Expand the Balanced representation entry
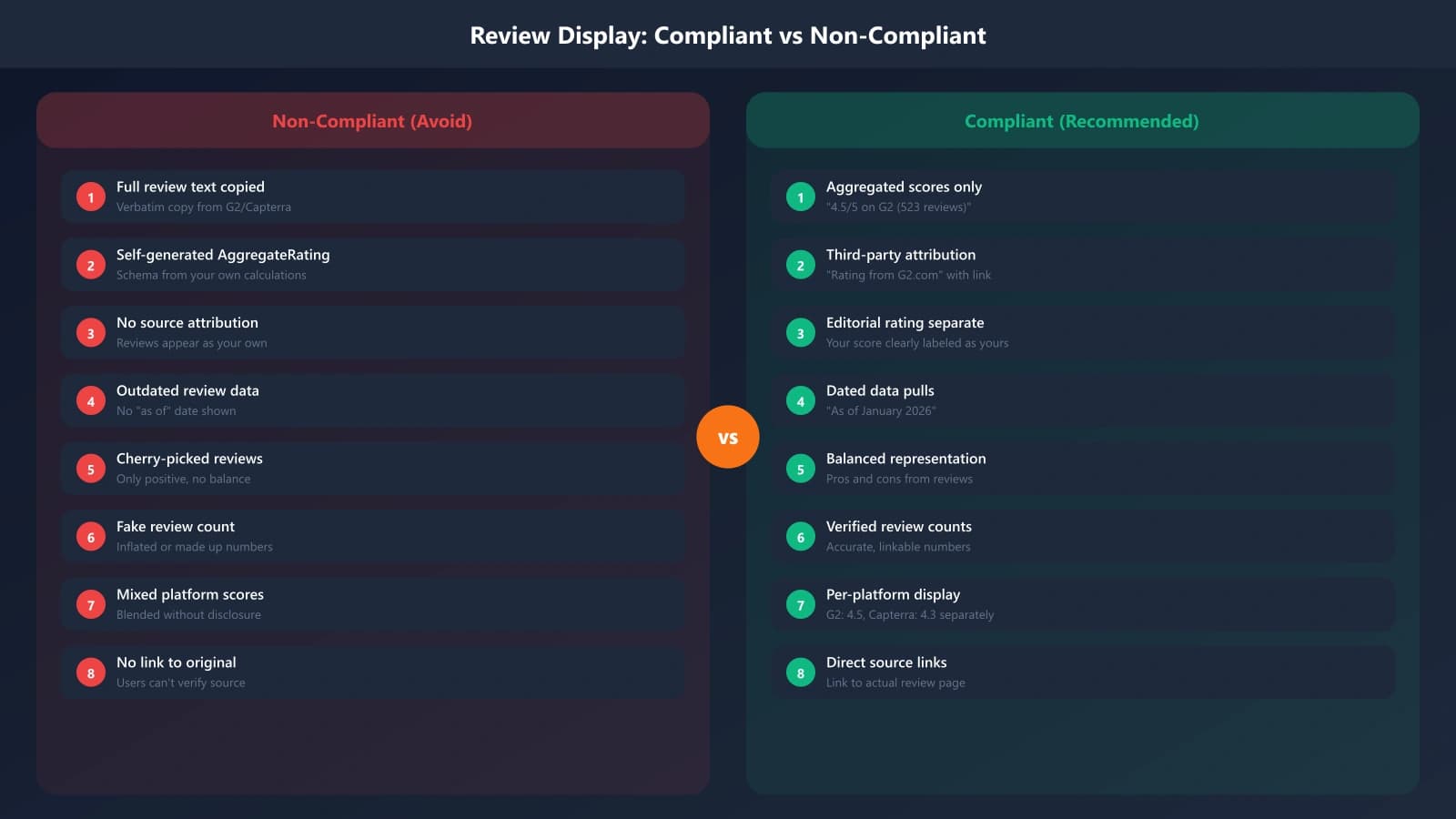Viewport: 1456px width, 819px height. pos(1082,468)
